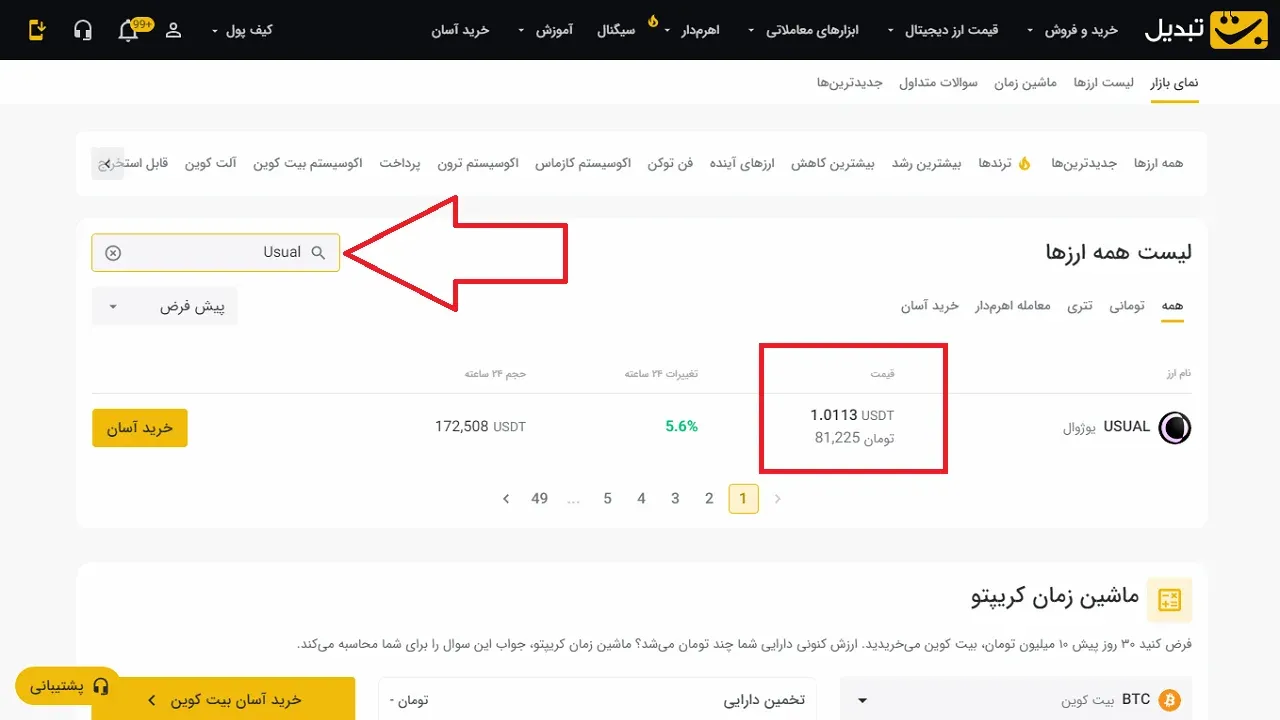This screenshot has width=1280, height=720.
Task: Click the Usual search input field
Action: [216, 253]
